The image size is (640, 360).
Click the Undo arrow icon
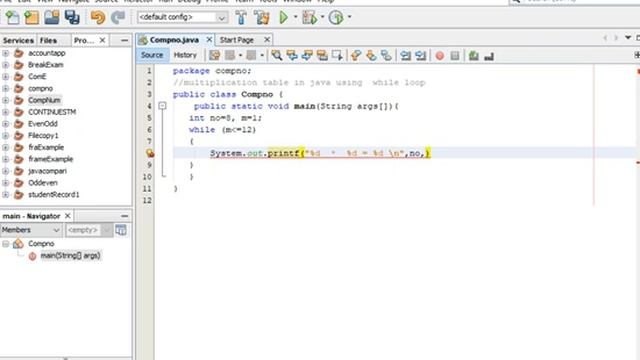(98, 17)
